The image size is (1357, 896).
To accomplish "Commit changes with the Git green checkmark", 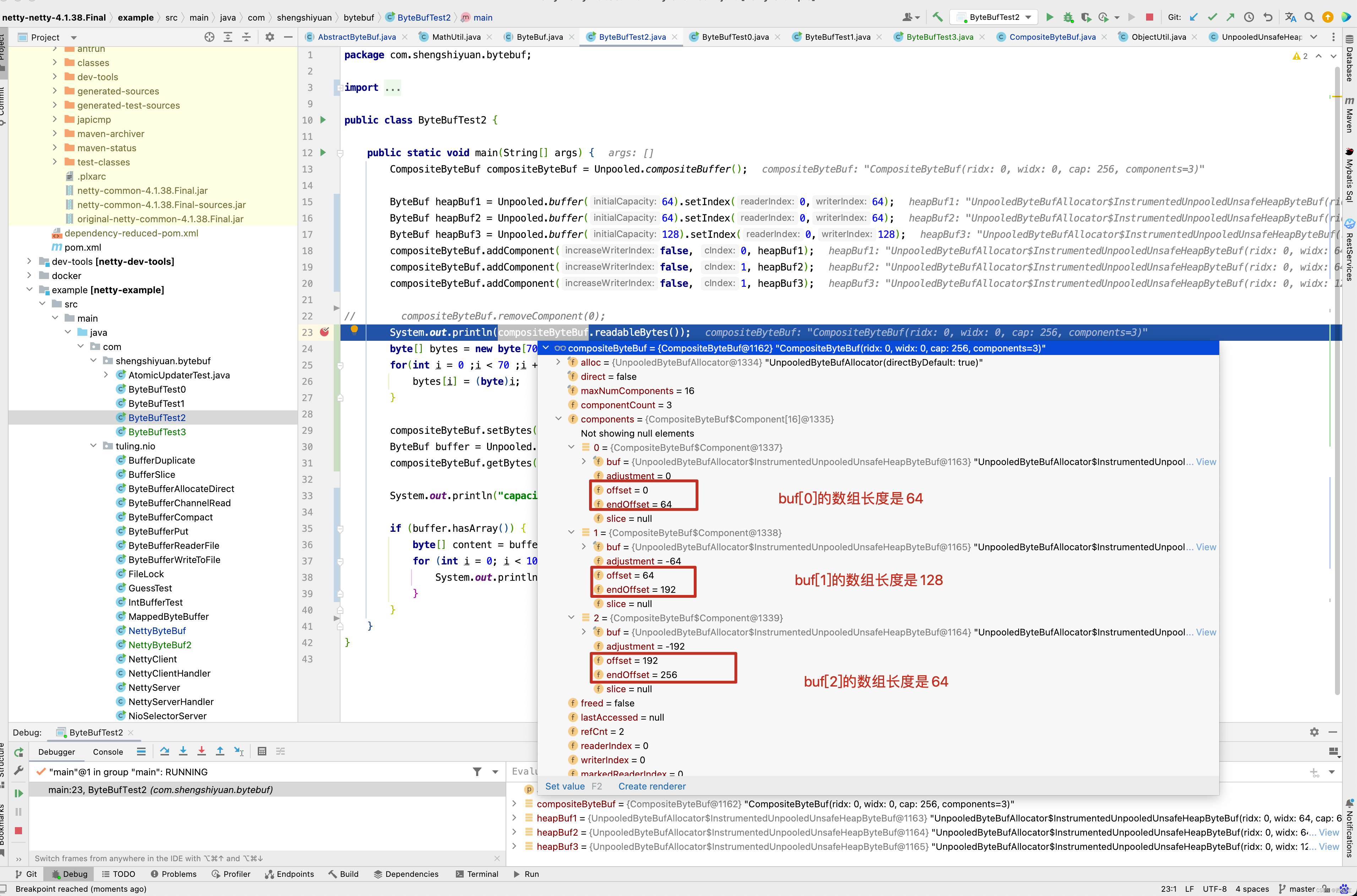I will pyautogui.click(x=1212, y=17).
